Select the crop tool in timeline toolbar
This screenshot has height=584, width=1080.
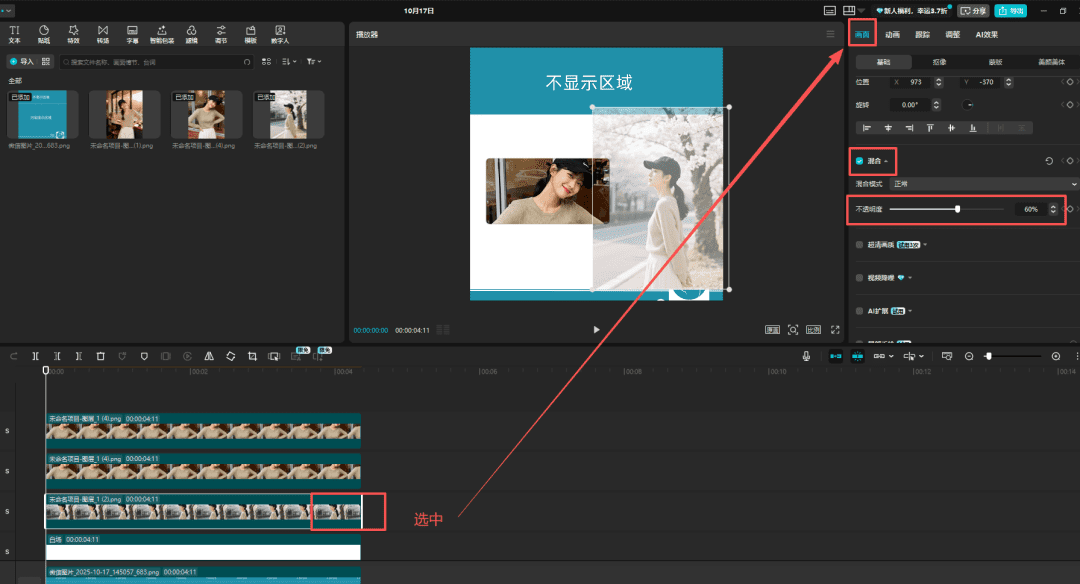[x=252, y=356]
